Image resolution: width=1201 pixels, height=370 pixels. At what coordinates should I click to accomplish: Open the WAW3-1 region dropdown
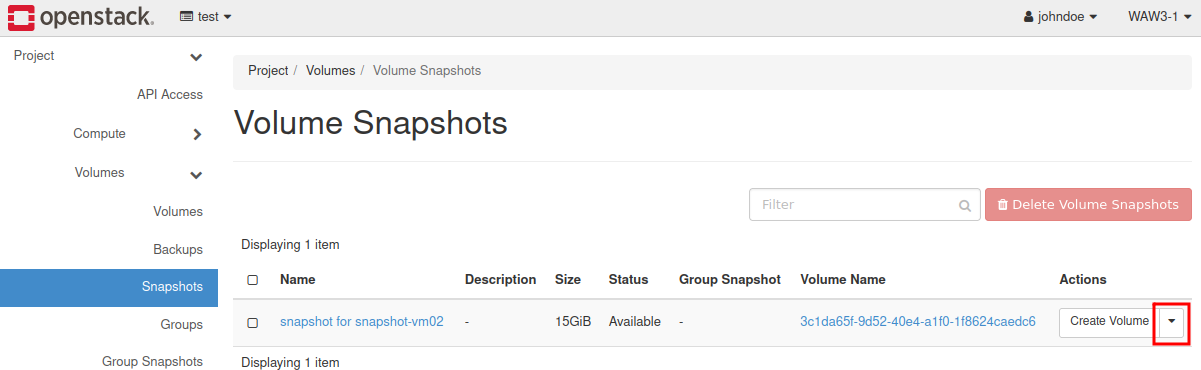pyautogui.click(x=1159, y=17)
